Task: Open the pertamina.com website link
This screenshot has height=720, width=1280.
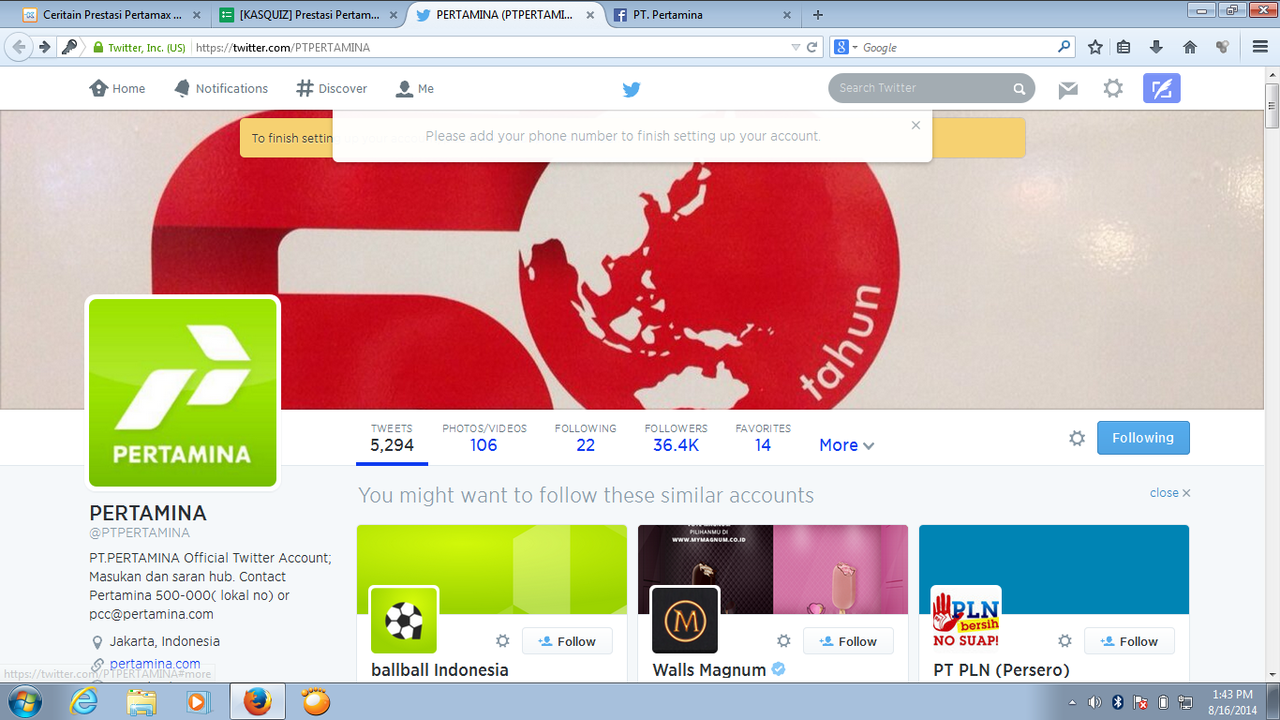Action: [x=155, y=664]
